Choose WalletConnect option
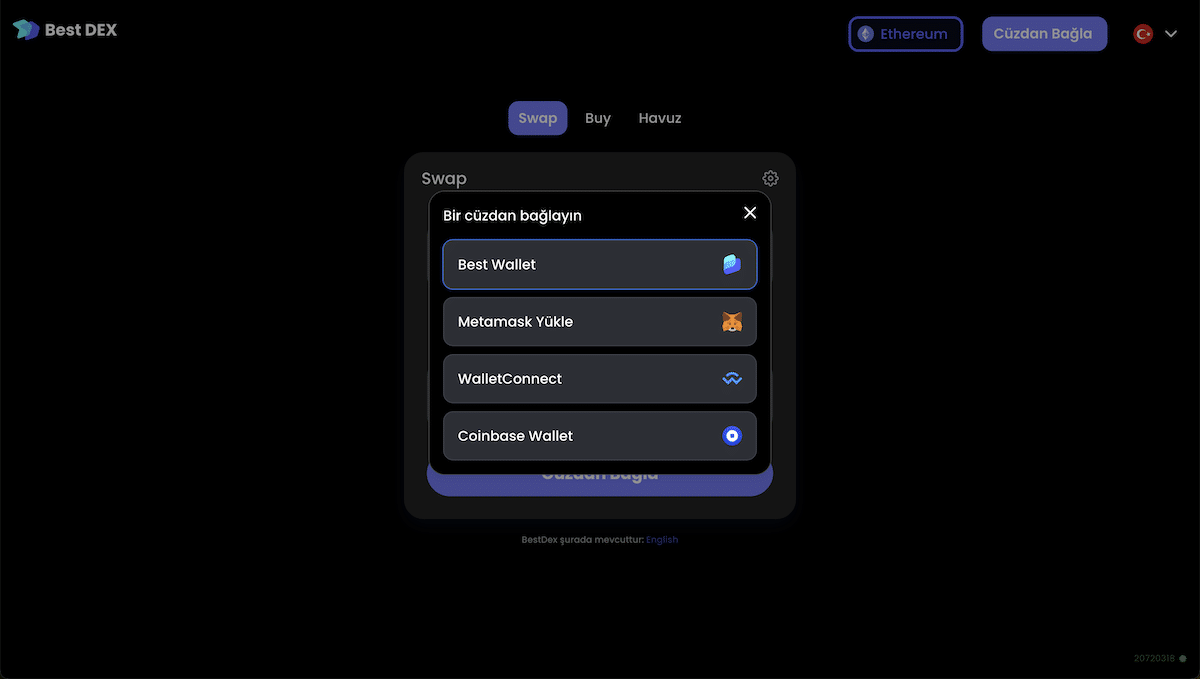1200x679 pixels. point(600,379)
